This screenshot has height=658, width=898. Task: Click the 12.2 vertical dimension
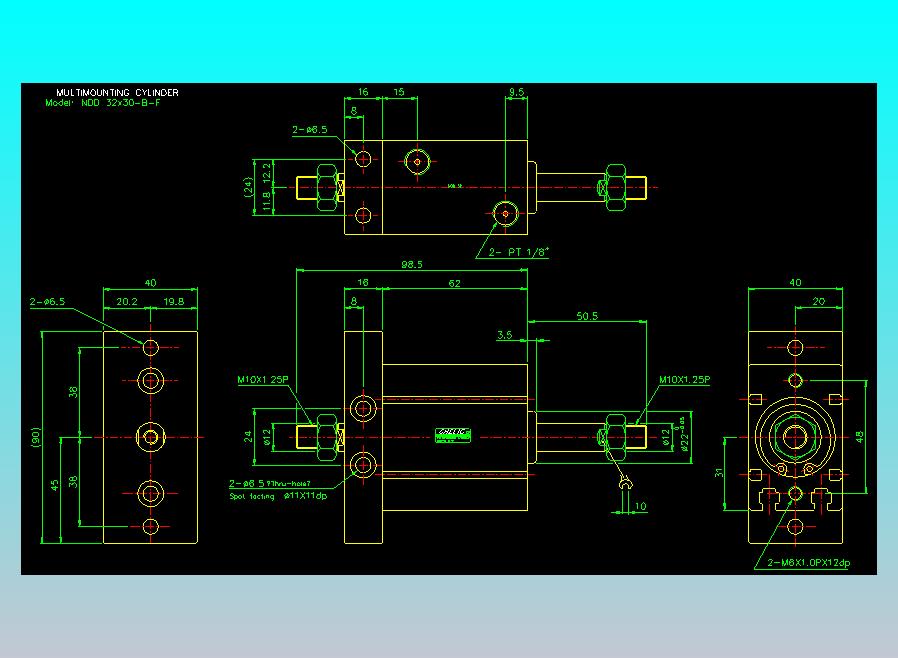tap(266, 173)
